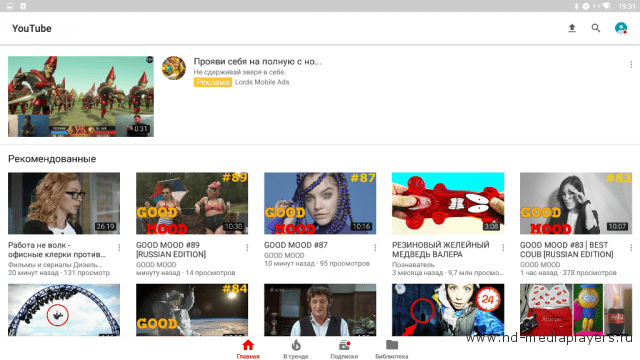The height and width of the screenshot is (360, 640).
Task: Play the Coca-Cola bottle collage thumbnail
Action: (576, 310)
